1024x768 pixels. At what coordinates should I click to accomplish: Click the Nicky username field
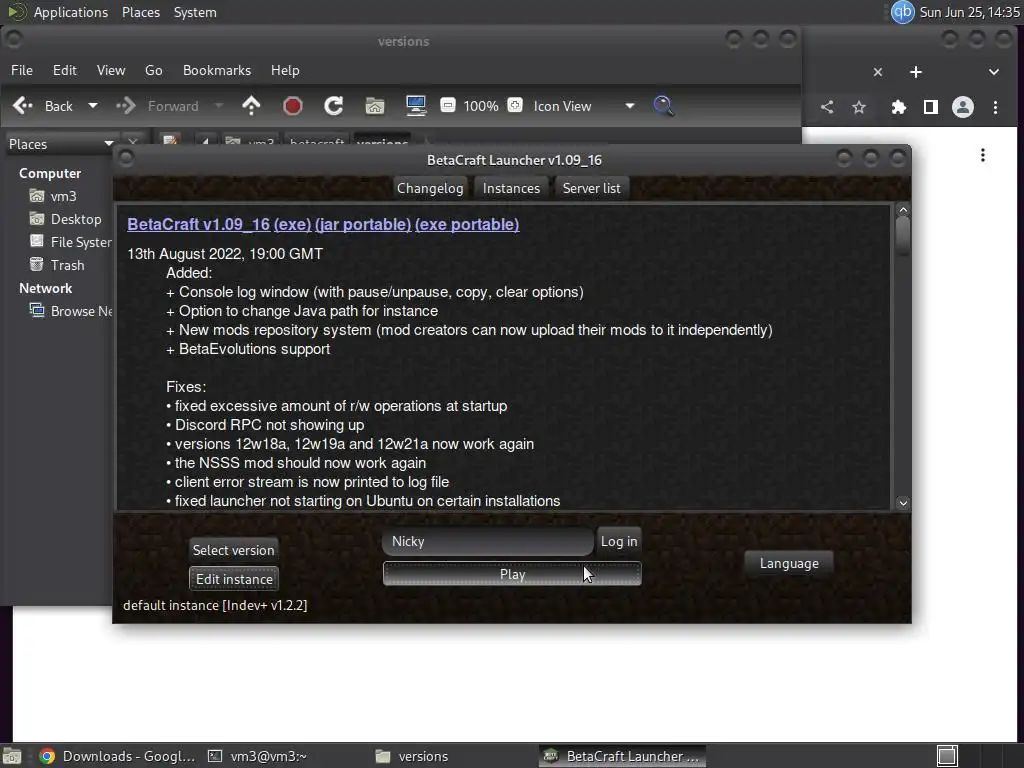[488, 541]
